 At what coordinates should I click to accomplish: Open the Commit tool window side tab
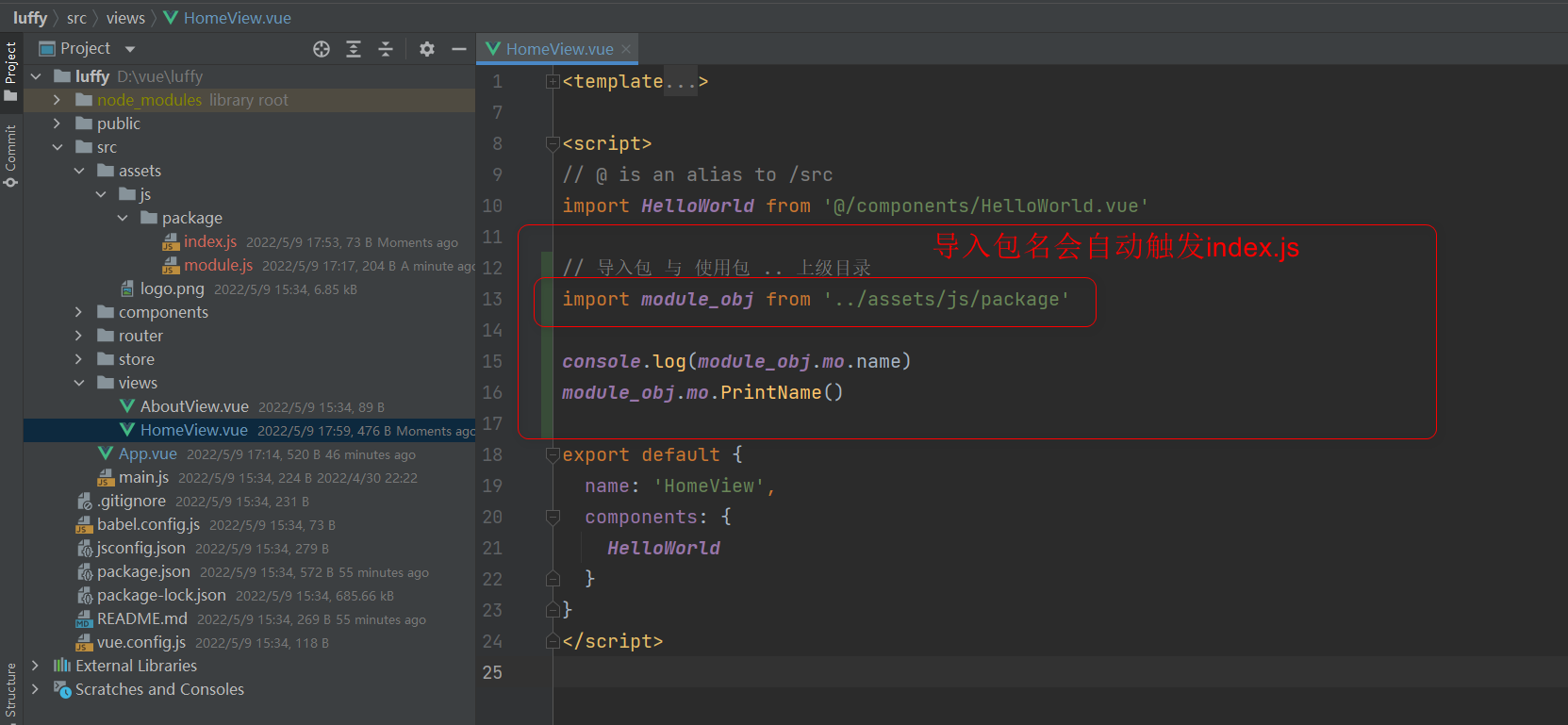[11, 156]
